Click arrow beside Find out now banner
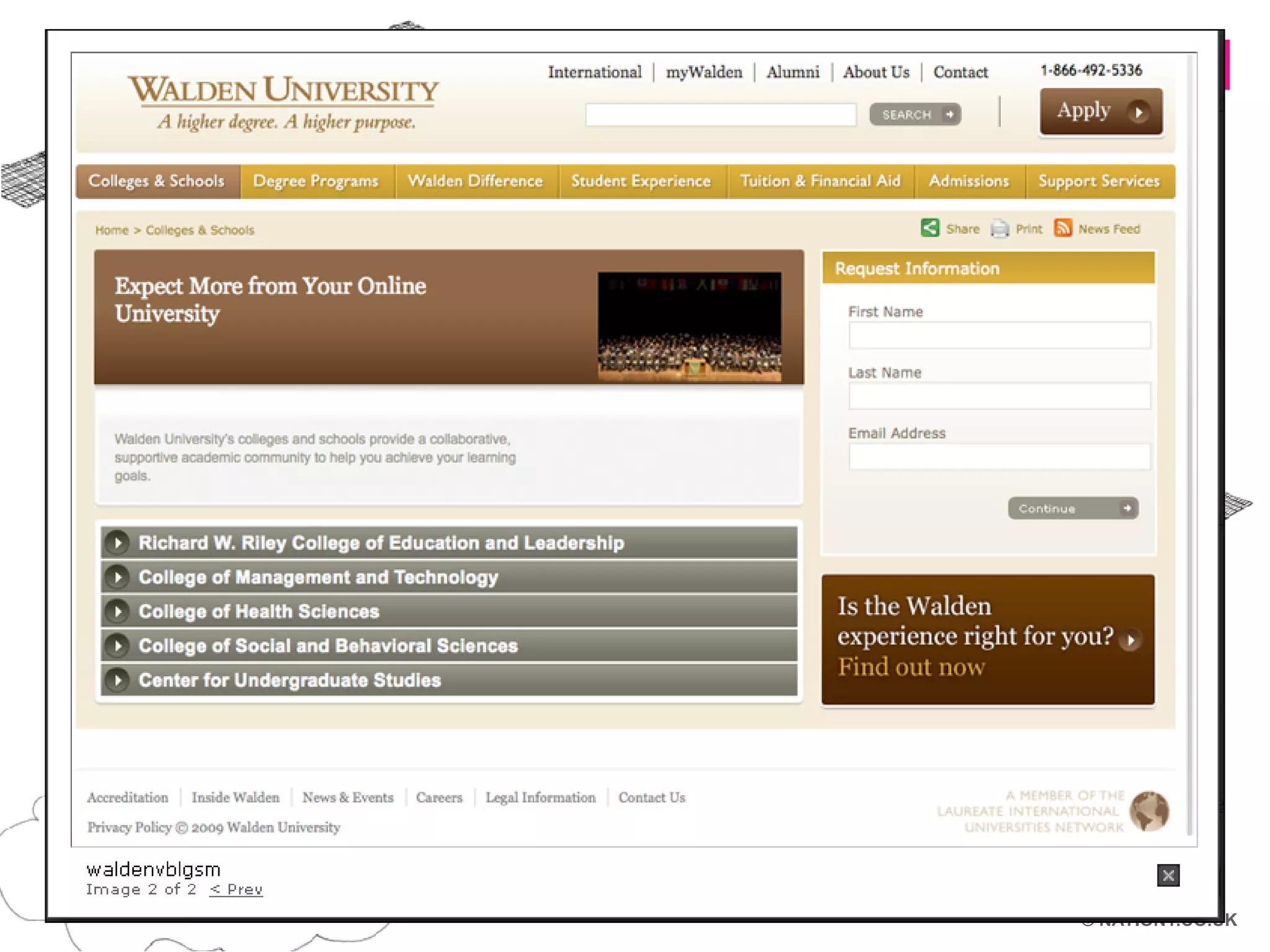The height and width of the screenshot is (952, 1270). [1130, 640]
